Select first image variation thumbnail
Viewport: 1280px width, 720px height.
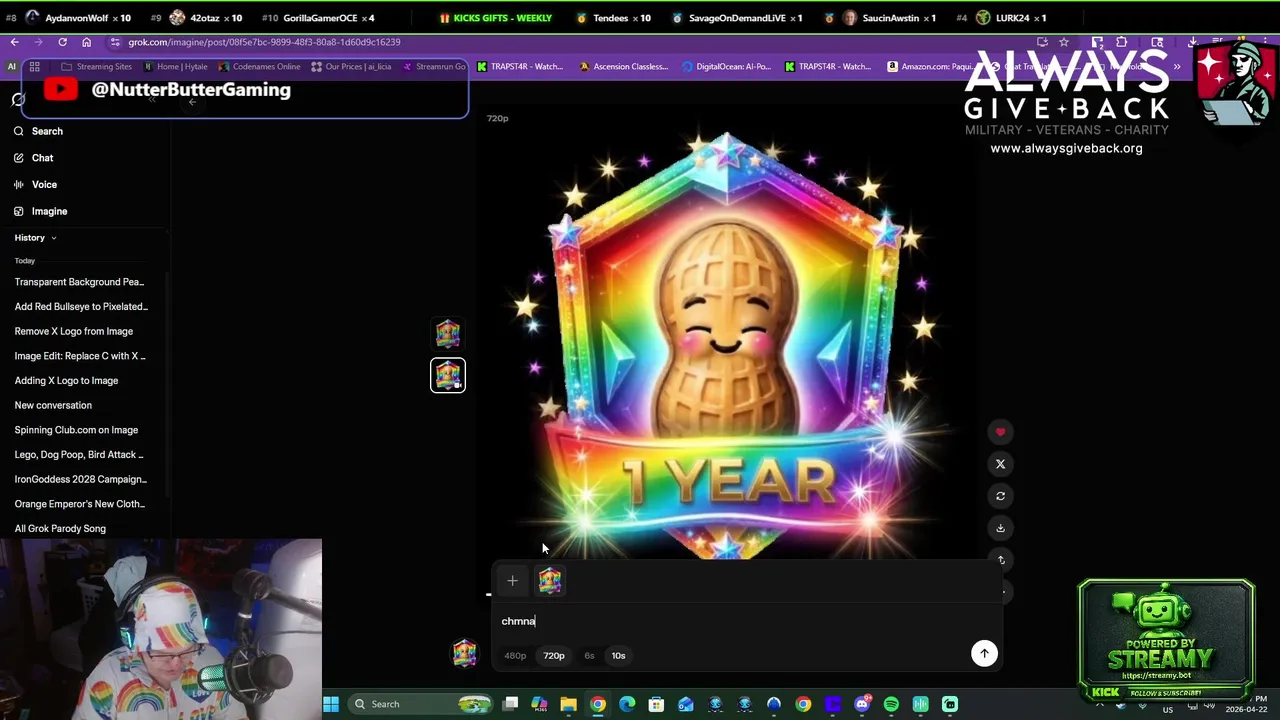click(x=448, y=334)
